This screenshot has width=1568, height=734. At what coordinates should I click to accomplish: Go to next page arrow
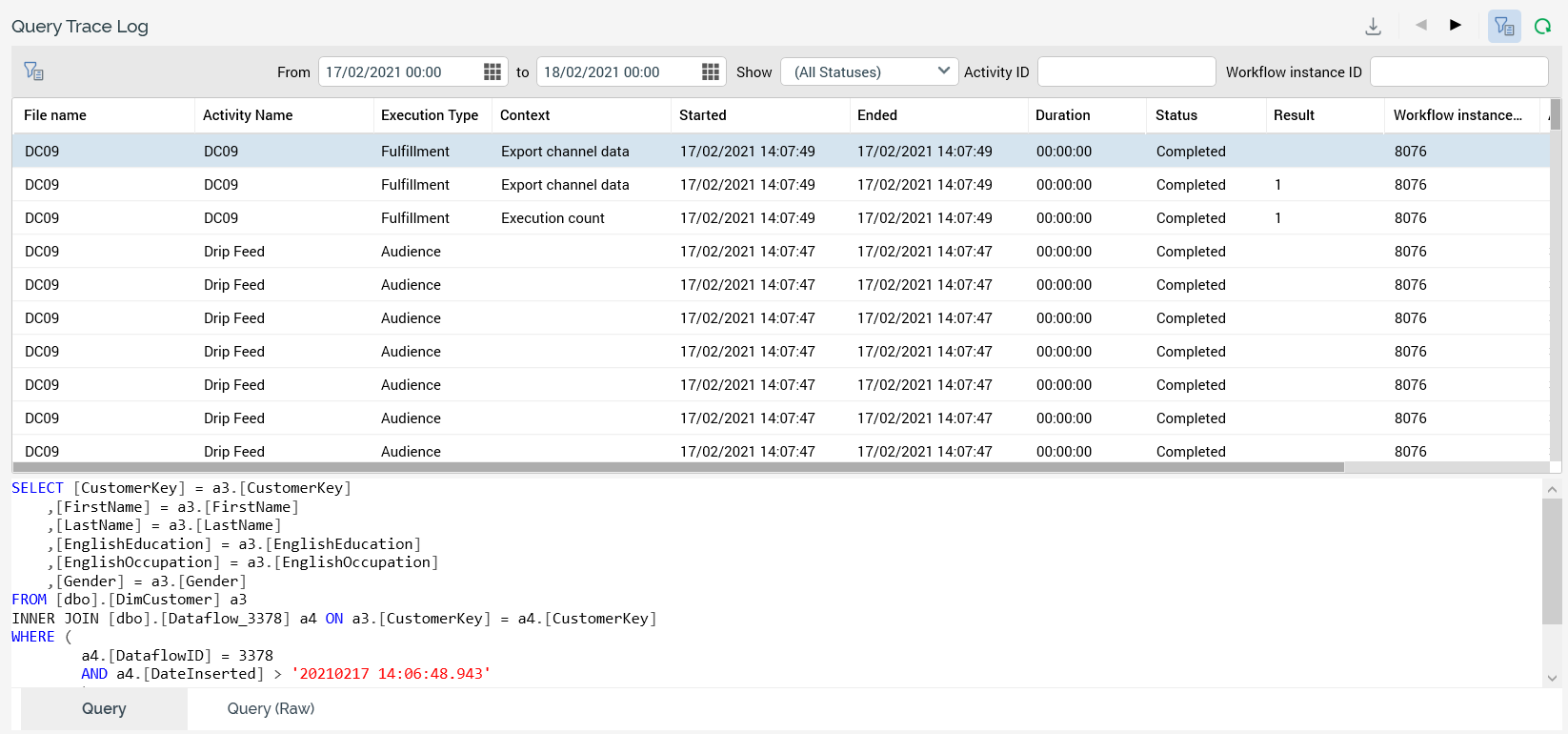[1455, 25]
